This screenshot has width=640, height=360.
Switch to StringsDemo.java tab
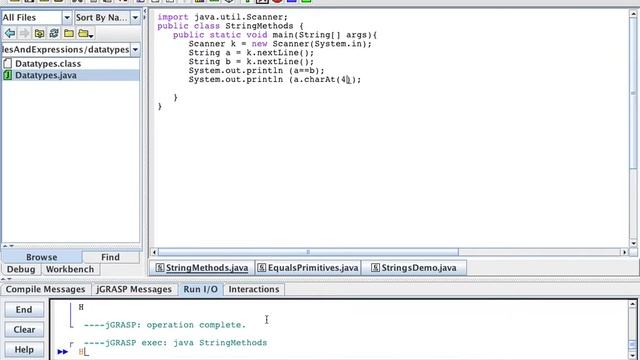[x=414, y=268]
